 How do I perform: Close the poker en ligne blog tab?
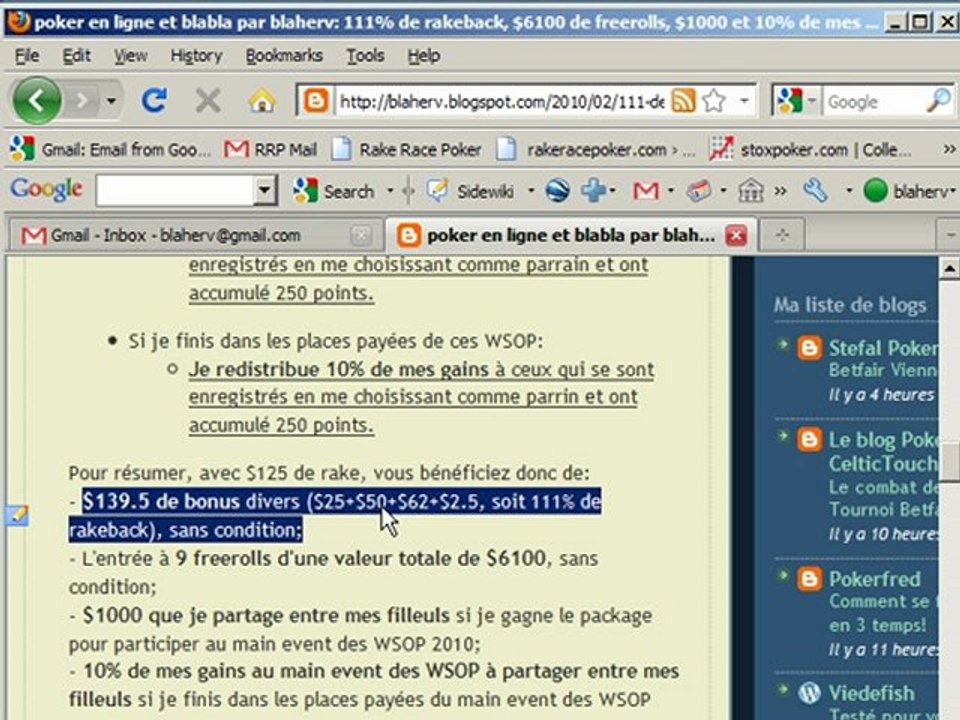pos(737,235)
